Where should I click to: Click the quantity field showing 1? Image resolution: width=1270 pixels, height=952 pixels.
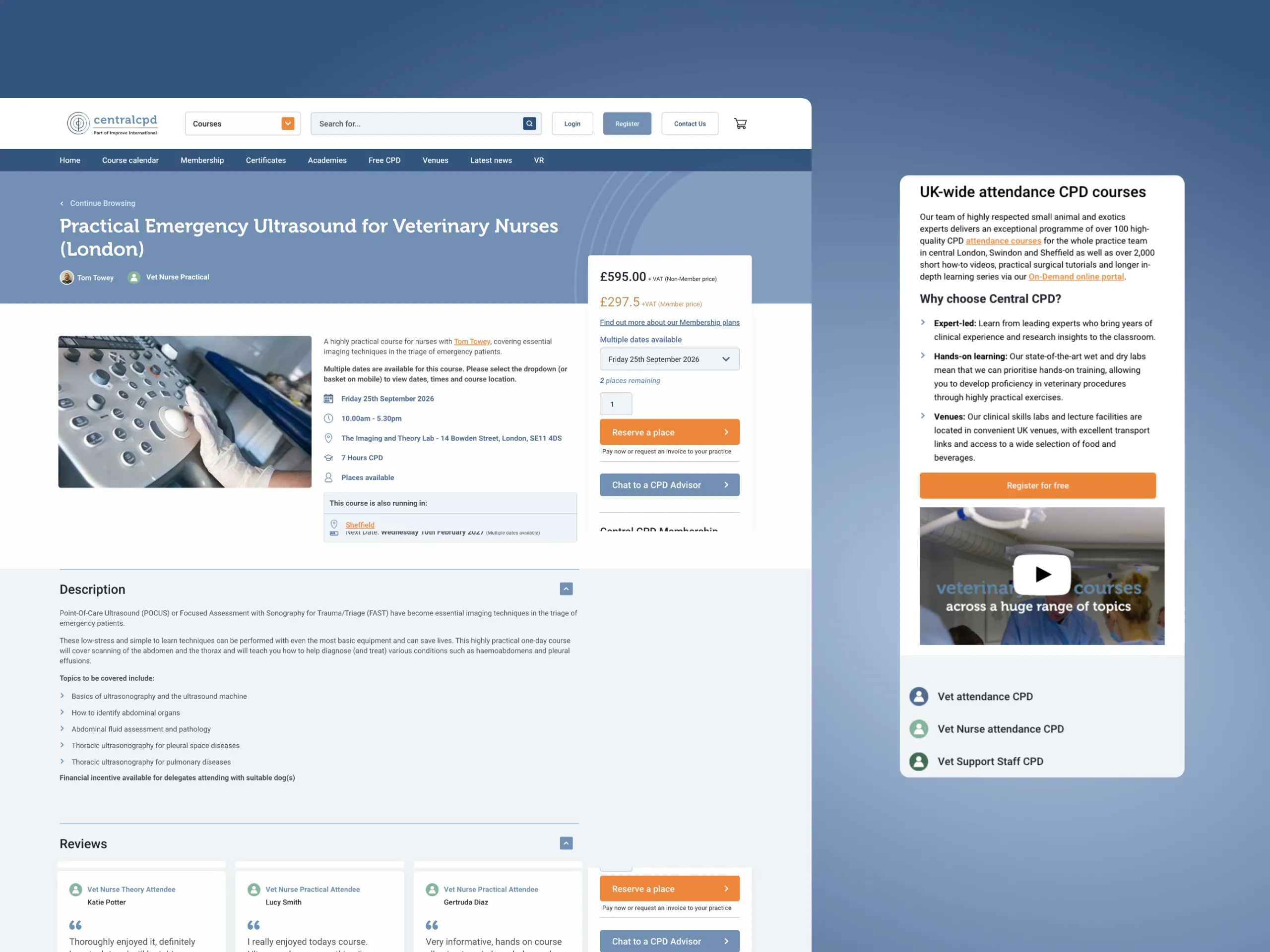point(616,404)
